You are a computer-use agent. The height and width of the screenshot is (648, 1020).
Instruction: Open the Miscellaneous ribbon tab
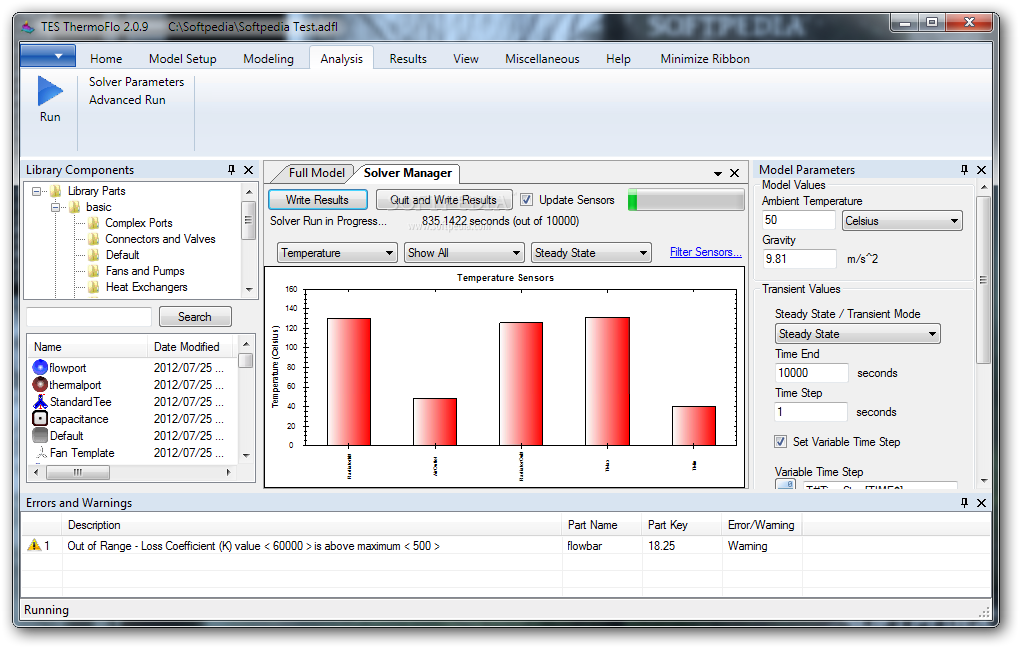coord(542,59)
